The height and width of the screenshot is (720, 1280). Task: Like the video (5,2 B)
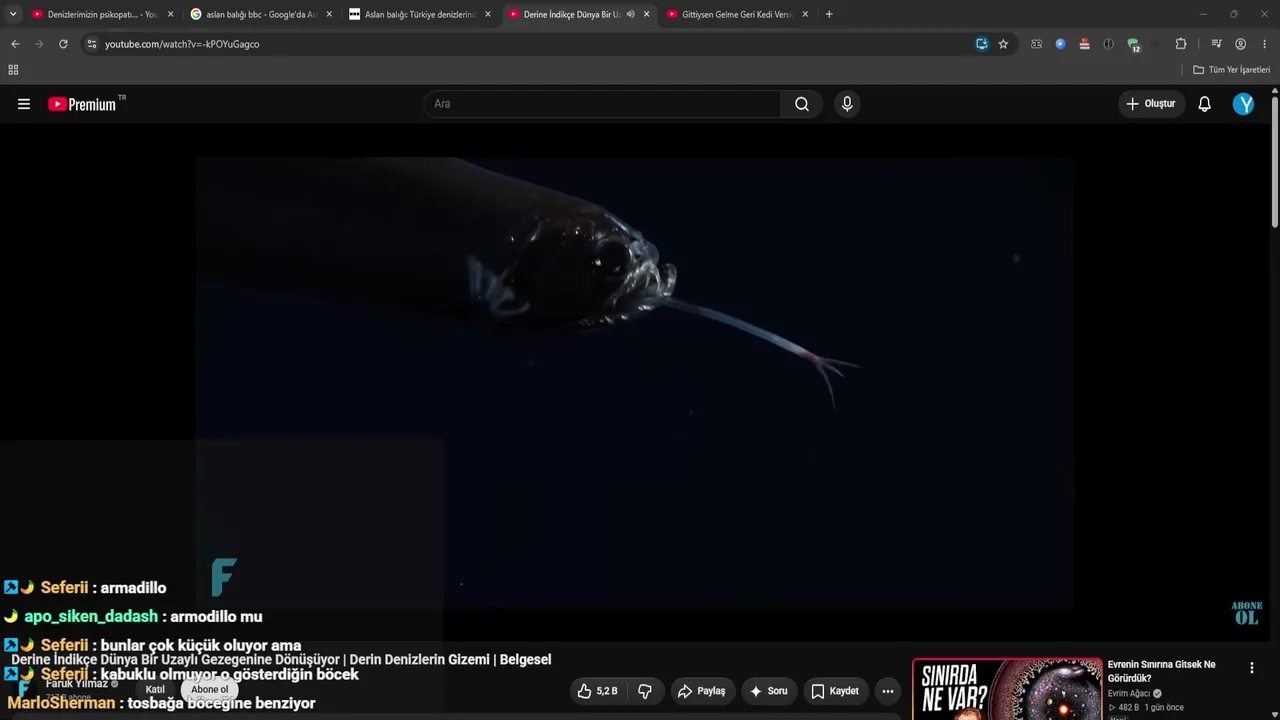597,691
